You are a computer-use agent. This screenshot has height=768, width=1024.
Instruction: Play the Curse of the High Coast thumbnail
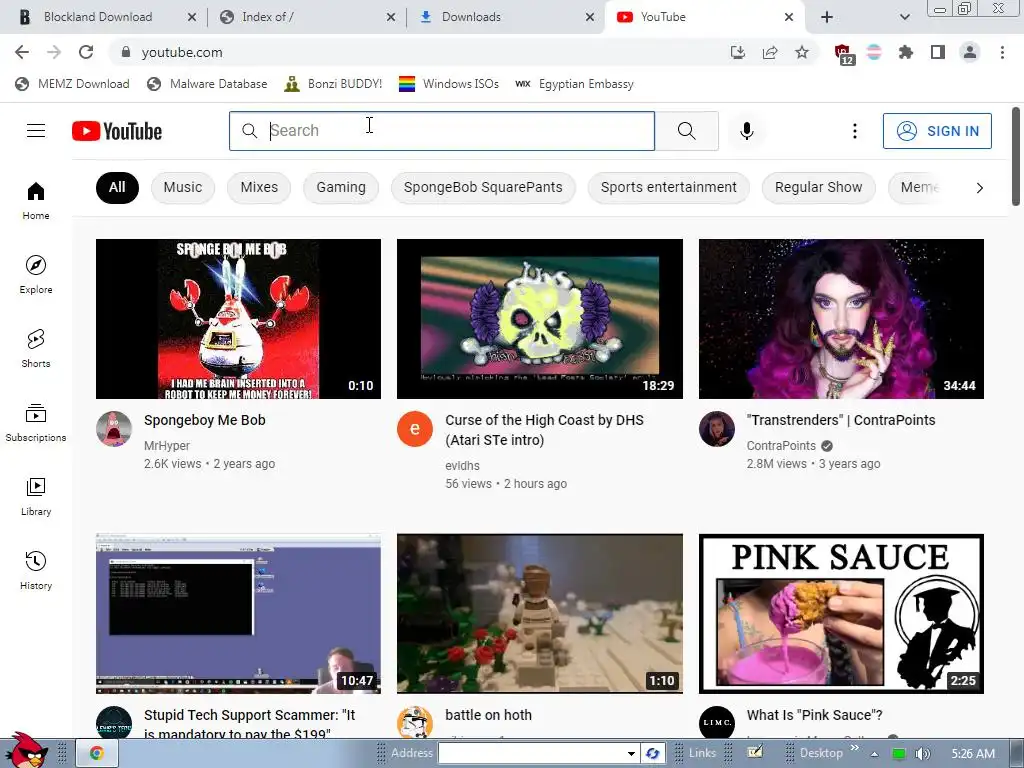539,319
